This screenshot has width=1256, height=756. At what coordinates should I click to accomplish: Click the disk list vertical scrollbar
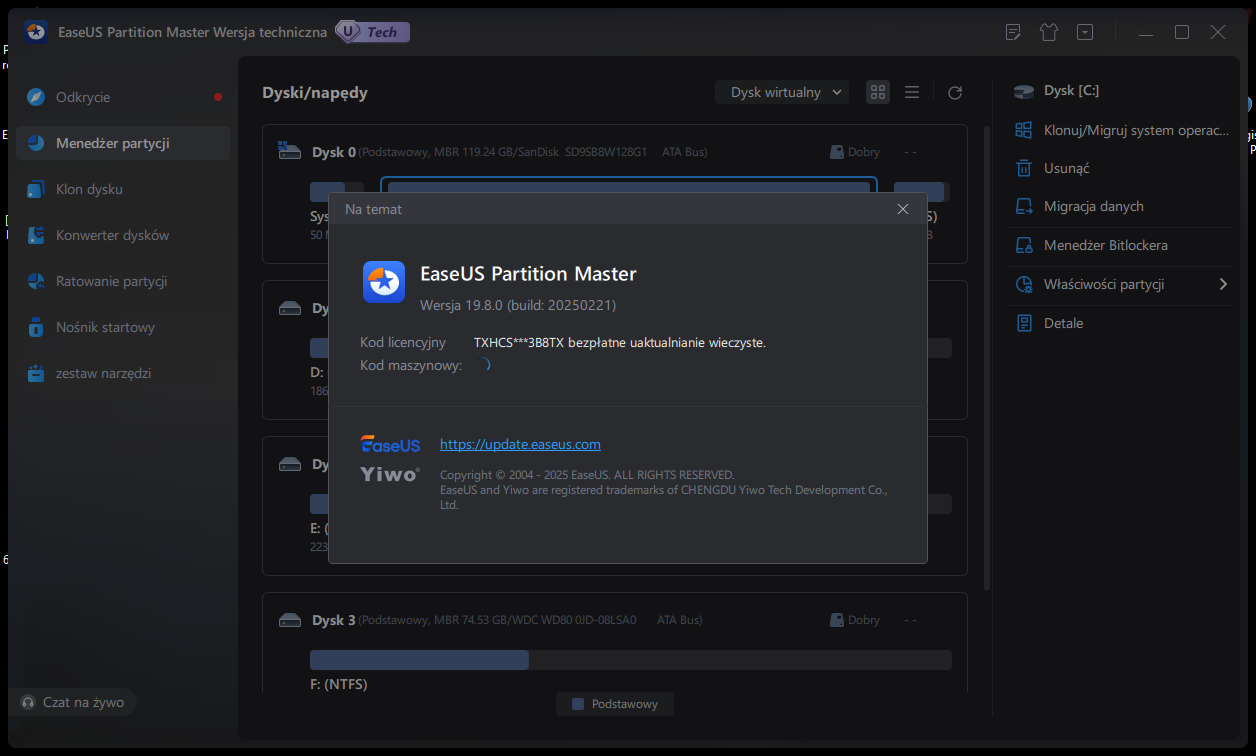coord(985,358)
